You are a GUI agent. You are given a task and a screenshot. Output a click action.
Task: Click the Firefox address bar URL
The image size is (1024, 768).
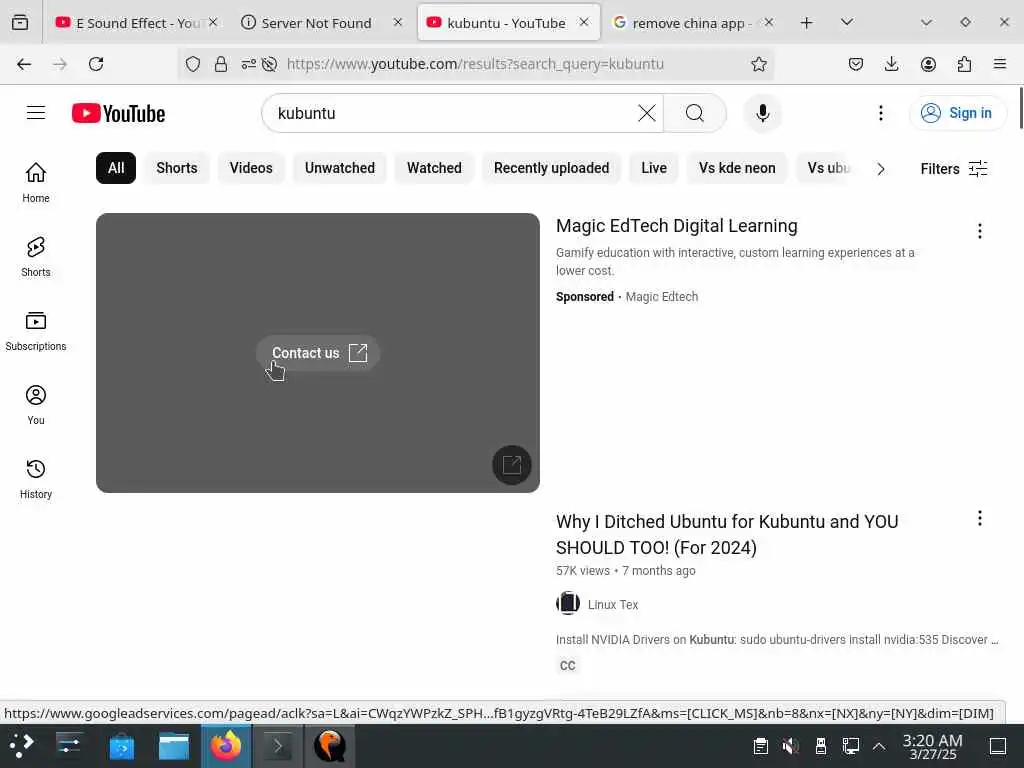click(x=475, y=64)
